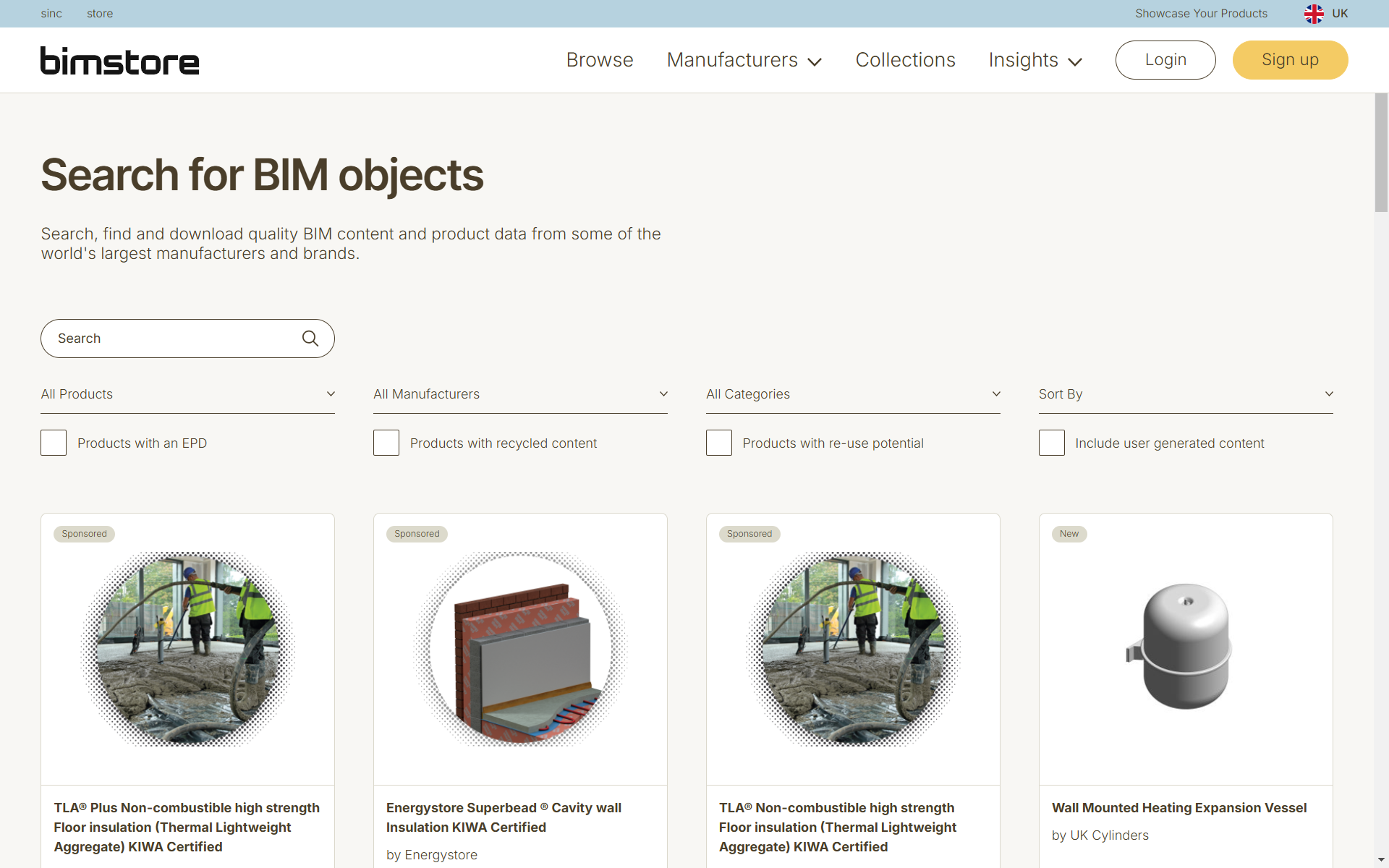Expand the All Products dropdown
Image resolution: width=1389 pixels, height=868 pixels.
[187, 394]
